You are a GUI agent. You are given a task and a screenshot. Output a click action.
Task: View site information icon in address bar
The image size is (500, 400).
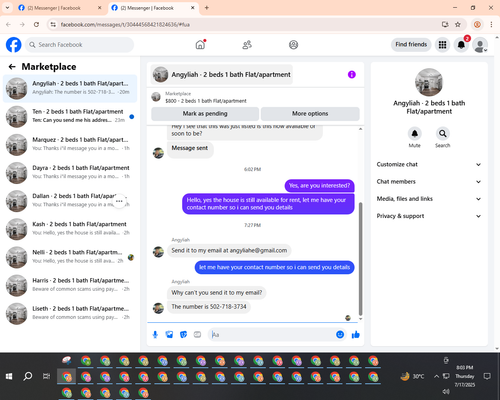click(x=53, y=24)
